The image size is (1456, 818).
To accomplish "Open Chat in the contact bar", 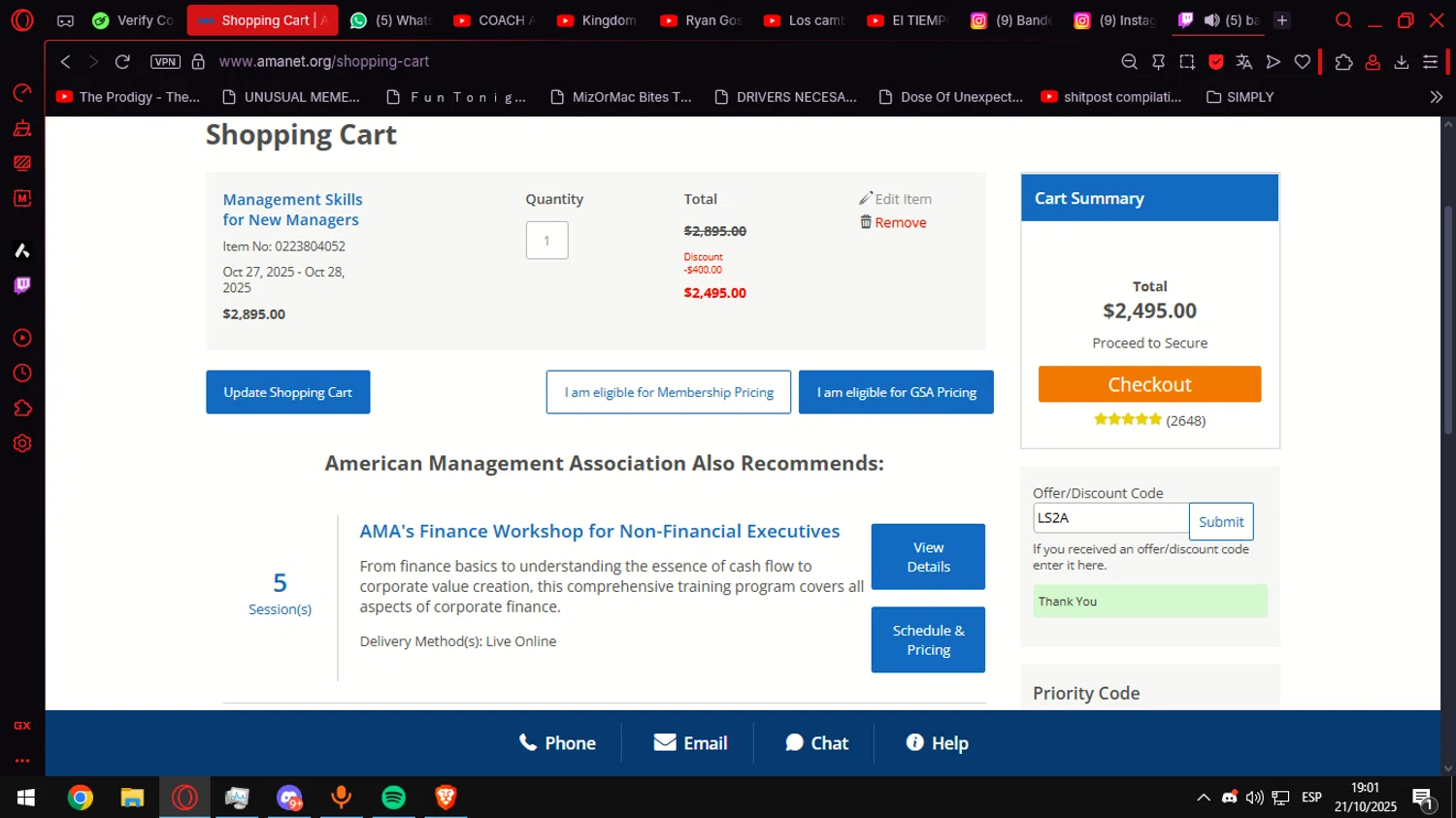I will pyautogui.click(x=816, y=743).
